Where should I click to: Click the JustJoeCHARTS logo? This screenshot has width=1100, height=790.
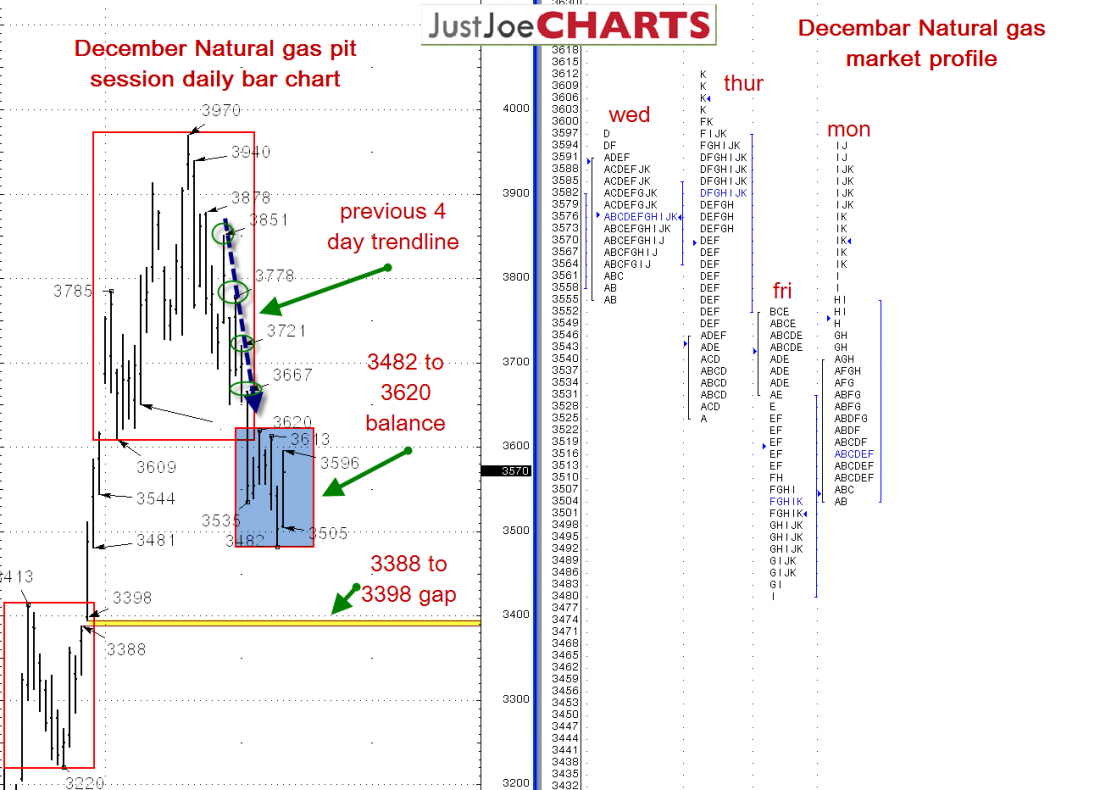[x=569, y=24]
